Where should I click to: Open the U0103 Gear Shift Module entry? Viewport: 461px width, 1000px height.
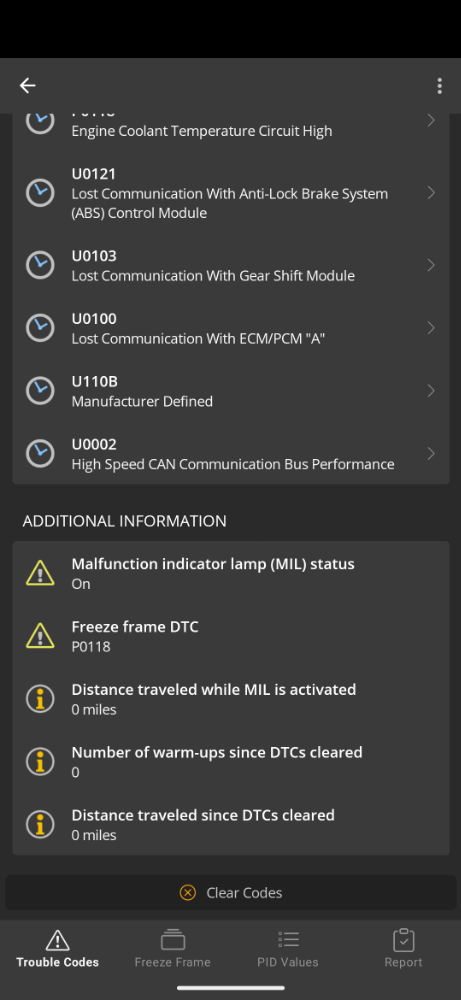[x=231, y=265]
